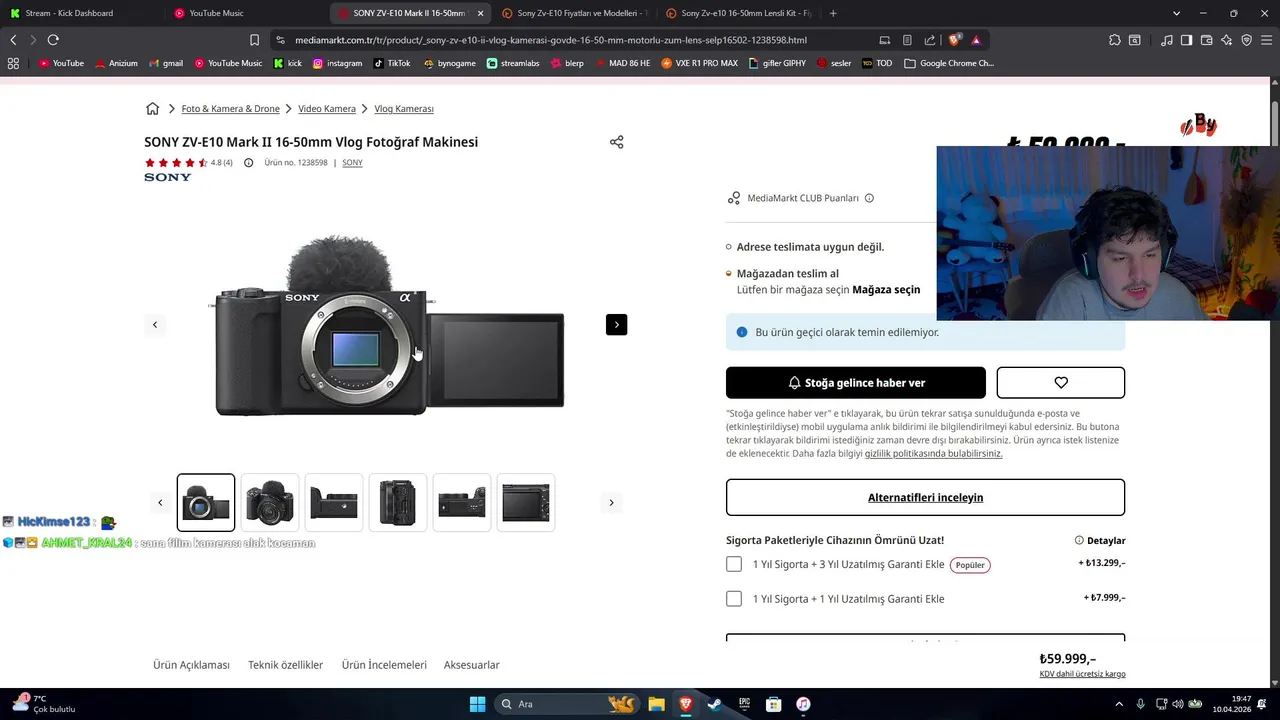
Task: Open the TikTok bookmark
Action: coord(392,63)
